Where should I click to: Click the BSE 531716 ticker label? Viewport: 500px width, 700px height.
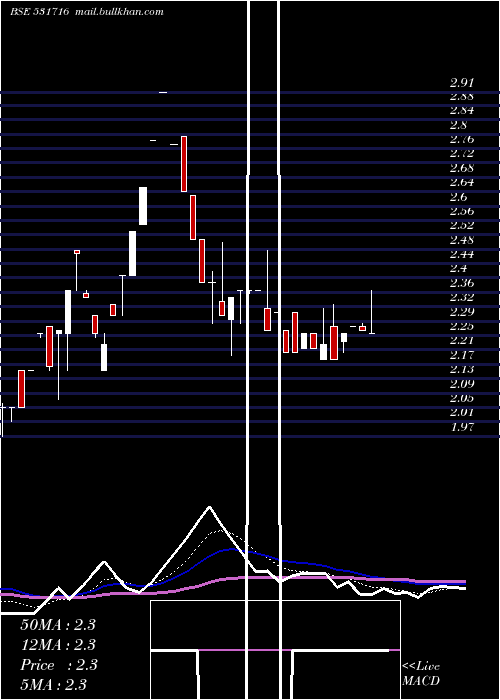[39, 12]
